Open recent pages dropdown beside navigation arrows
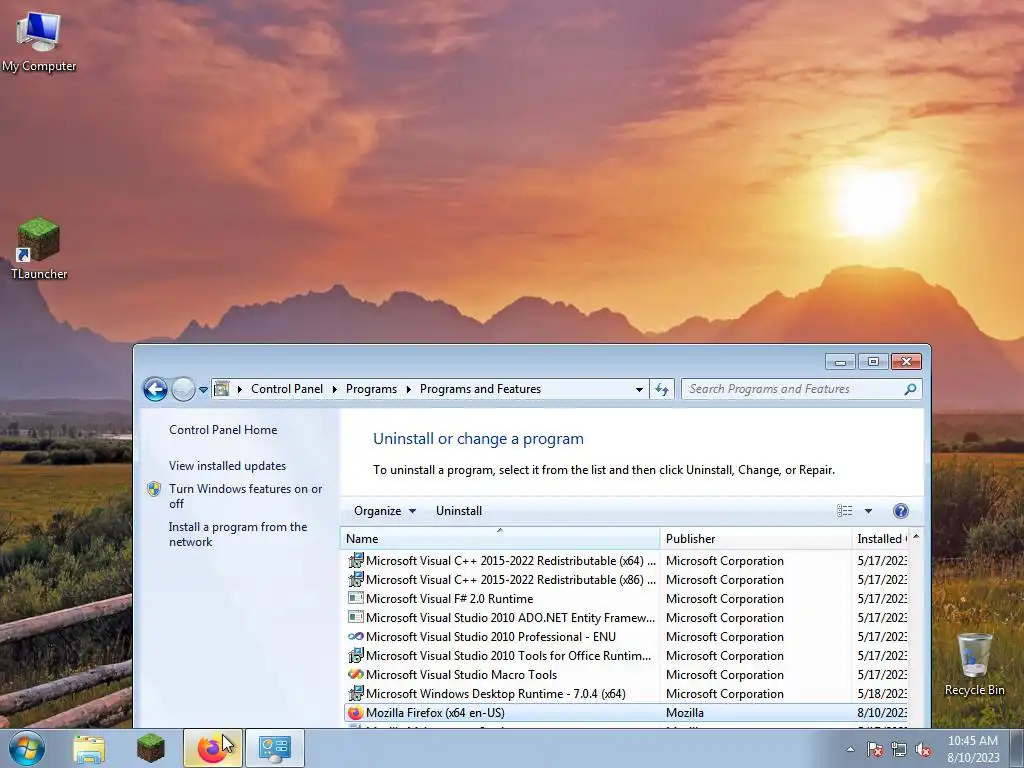 pyautogui.click(x=203, y=390)
